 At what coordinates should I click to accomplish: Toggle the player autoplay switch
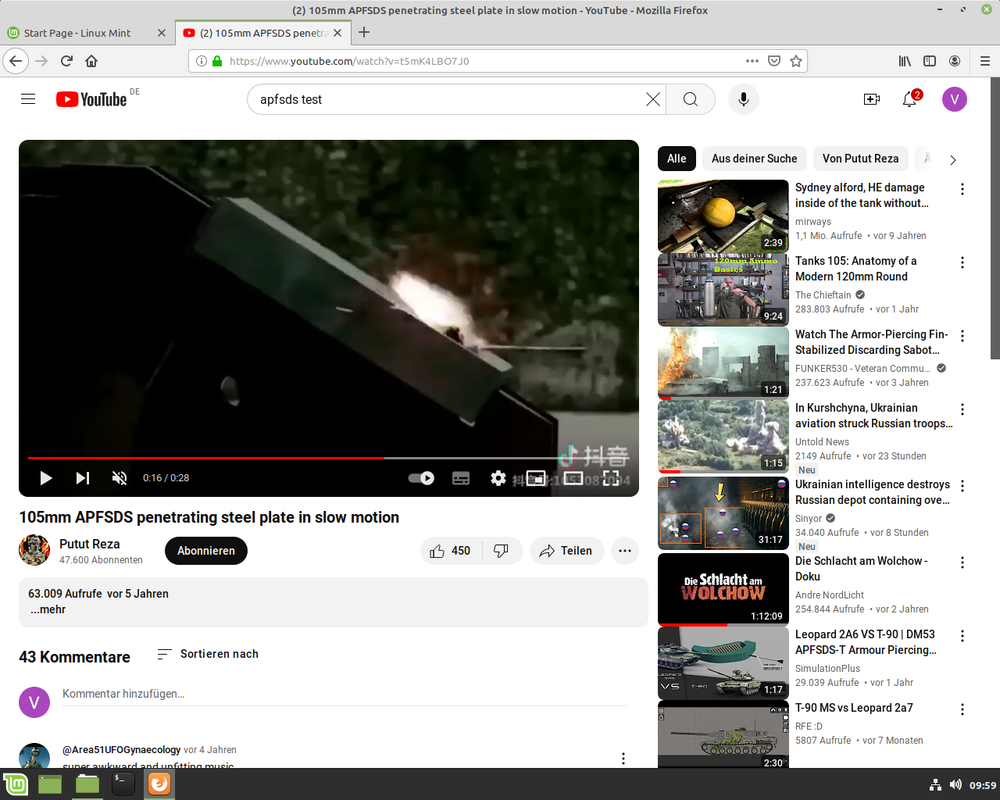(x=421, y=478)
